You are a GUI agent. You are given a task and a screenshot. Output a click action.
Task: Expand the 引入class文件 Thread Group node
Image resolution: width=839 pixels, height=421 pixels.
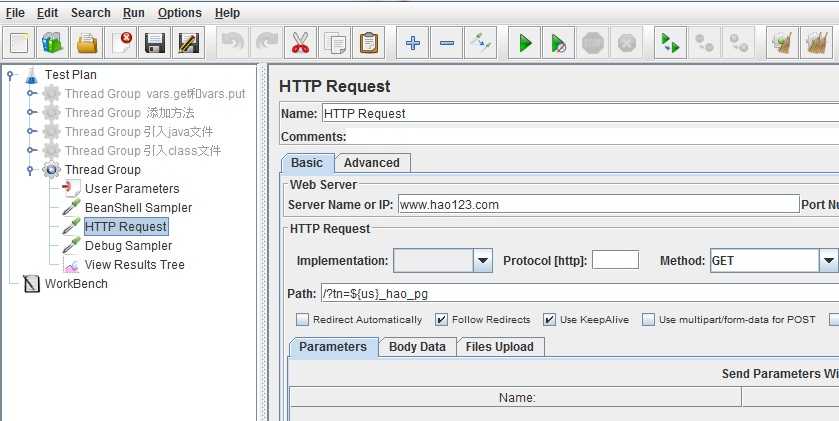[32, 151]
